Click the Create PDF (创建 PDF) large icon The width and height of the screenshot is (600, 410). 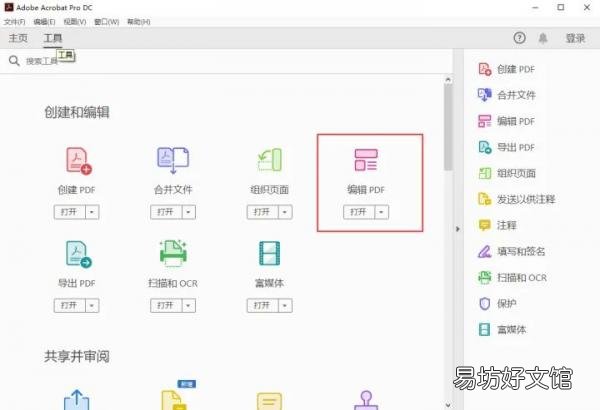click(x=79, y=161)
